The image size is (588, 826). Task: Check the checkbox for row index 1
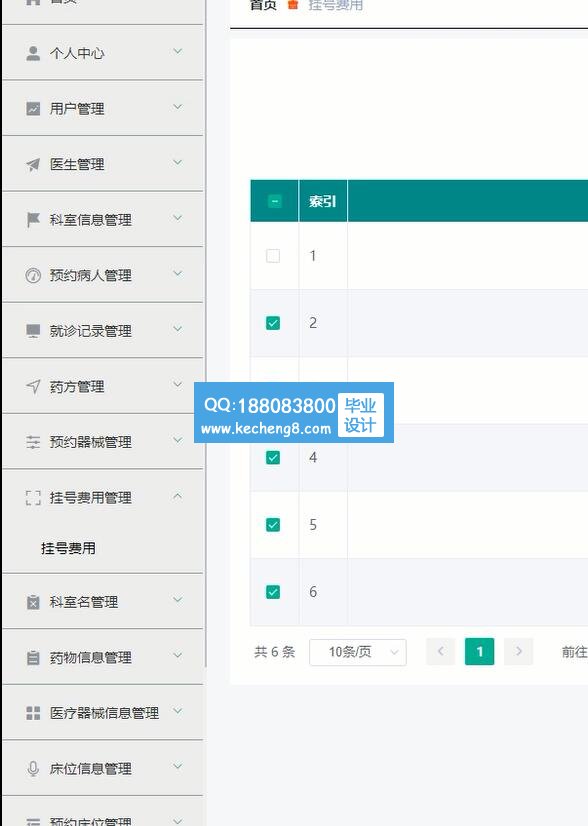[273, 256]
